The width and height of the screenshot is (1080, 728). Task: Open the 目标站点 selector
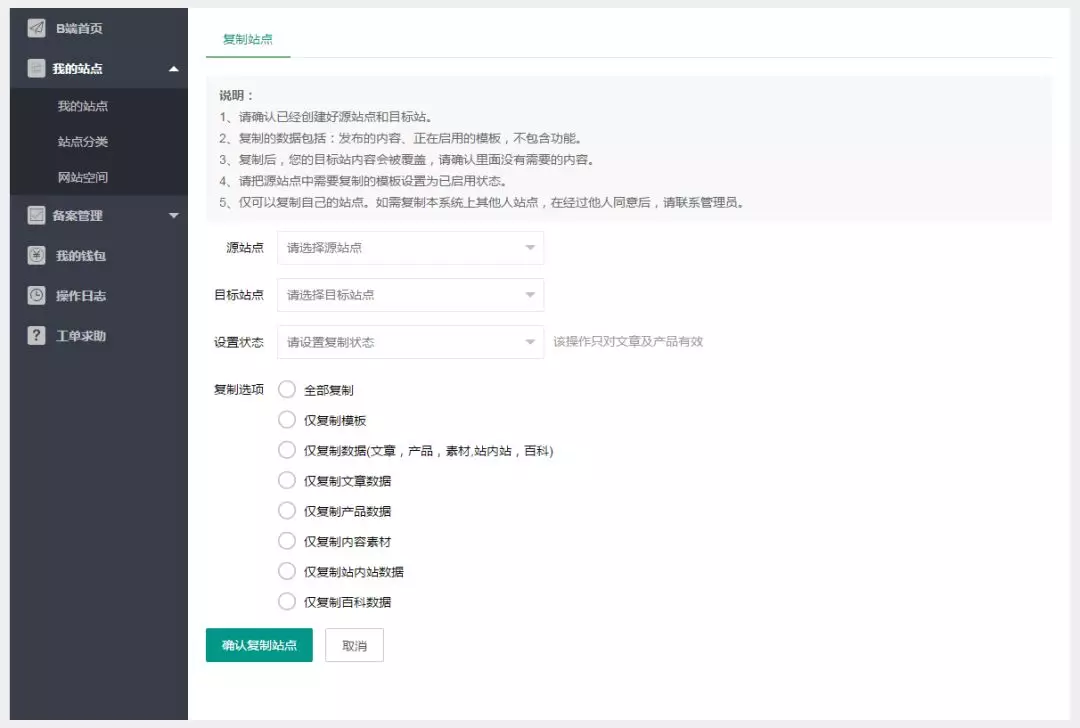pyautogui.click(x=410, y=294)
